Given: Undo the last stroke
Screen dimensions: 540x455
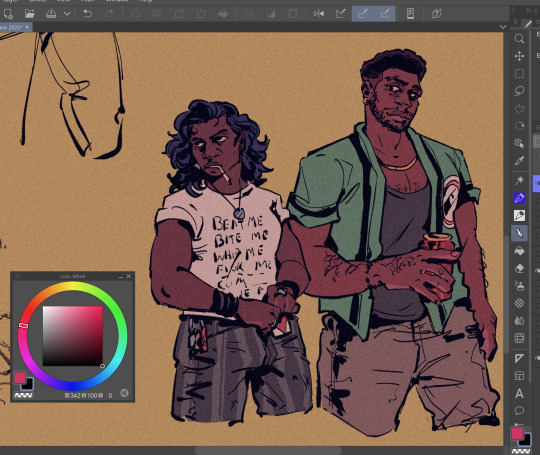Looking at the screenshot, I should click(87, 14).
